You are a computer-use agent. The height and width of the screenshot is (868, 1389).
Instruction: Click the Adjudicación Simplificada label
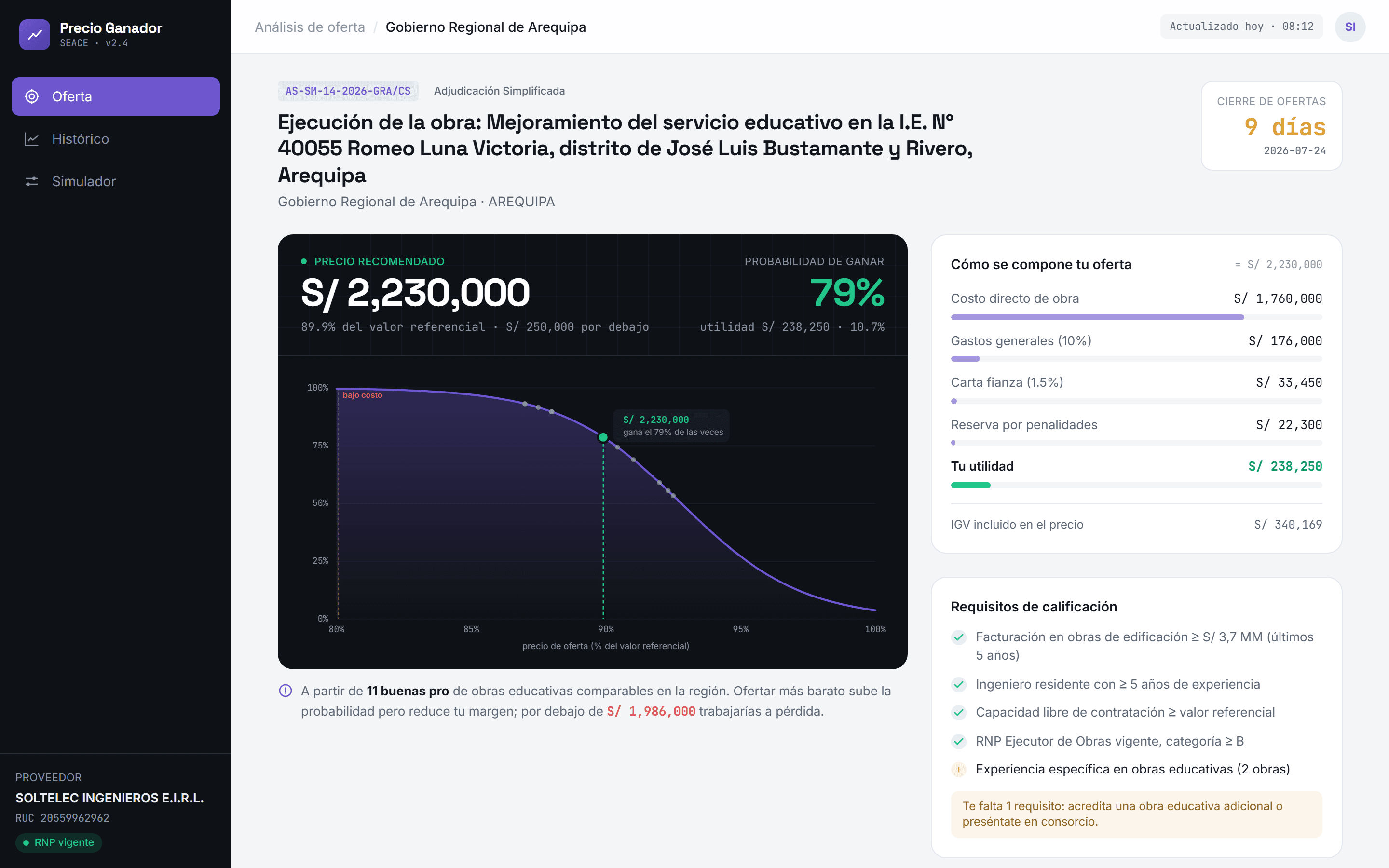tap(499, 91)
